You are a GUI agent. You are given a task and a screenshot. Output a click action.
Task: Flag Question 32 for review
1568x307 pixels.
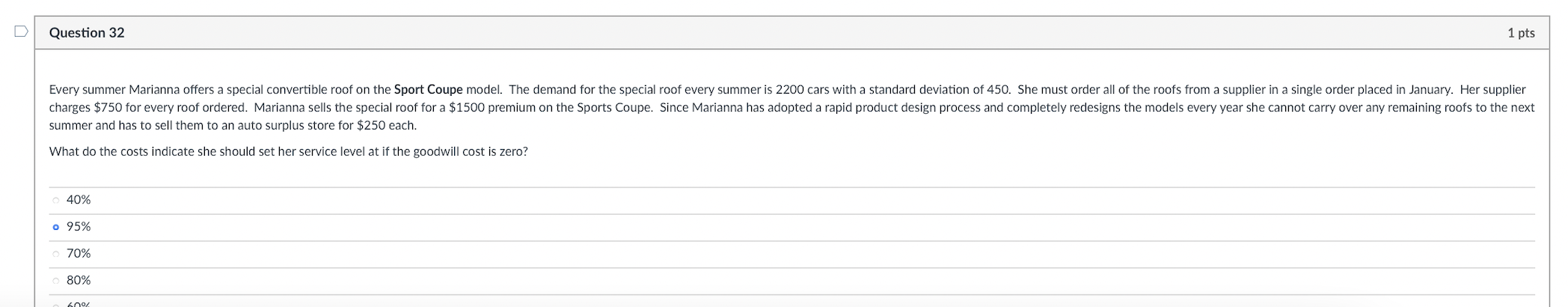21,31
